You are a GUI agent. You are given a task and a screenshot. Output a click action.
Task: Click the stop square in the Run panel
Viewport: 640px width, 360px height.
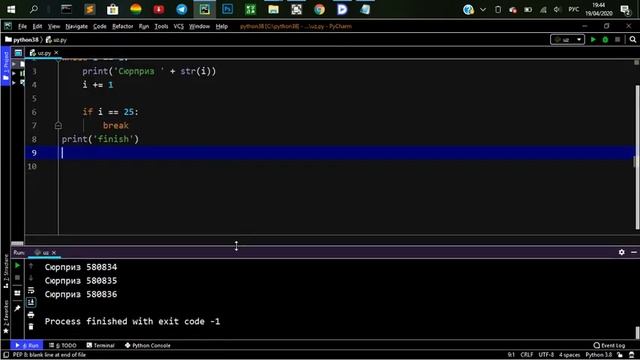(17, 278)
